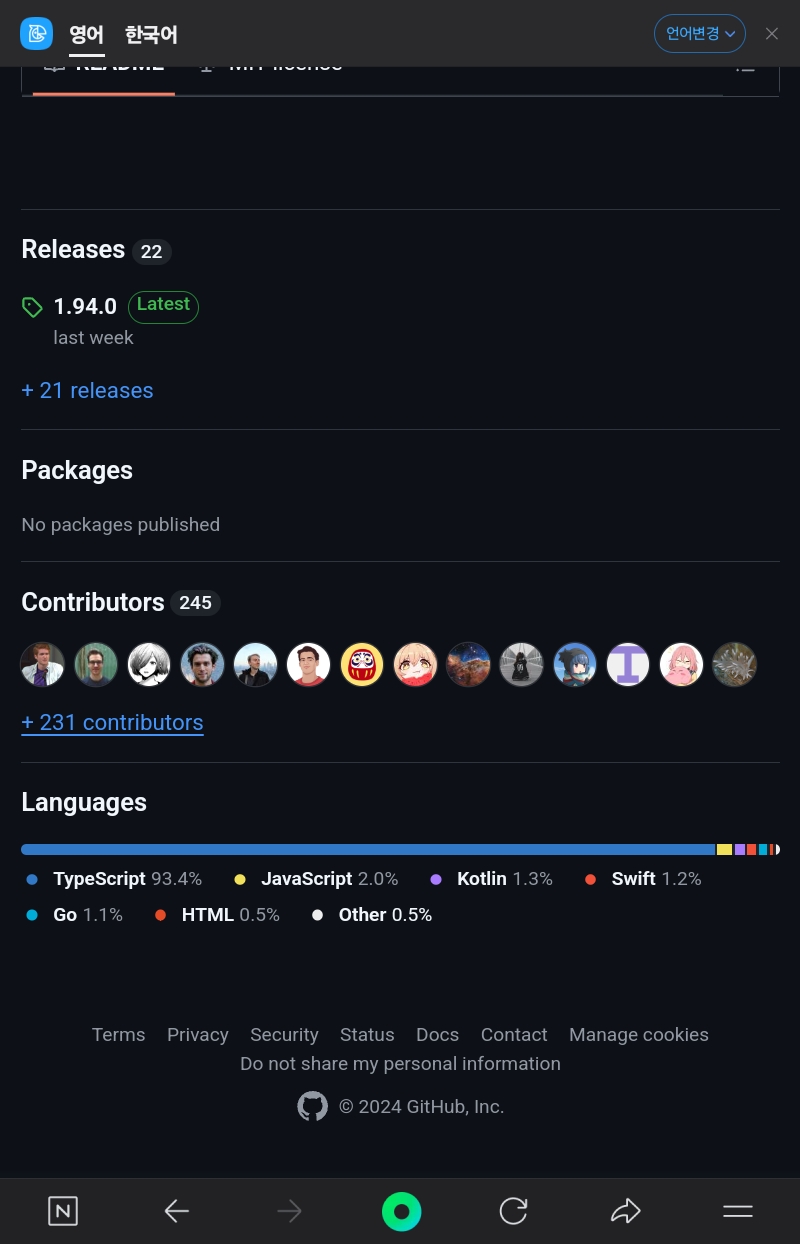Close the translation bar
The image size is (800, 1244).
click(x=772, y=34)
